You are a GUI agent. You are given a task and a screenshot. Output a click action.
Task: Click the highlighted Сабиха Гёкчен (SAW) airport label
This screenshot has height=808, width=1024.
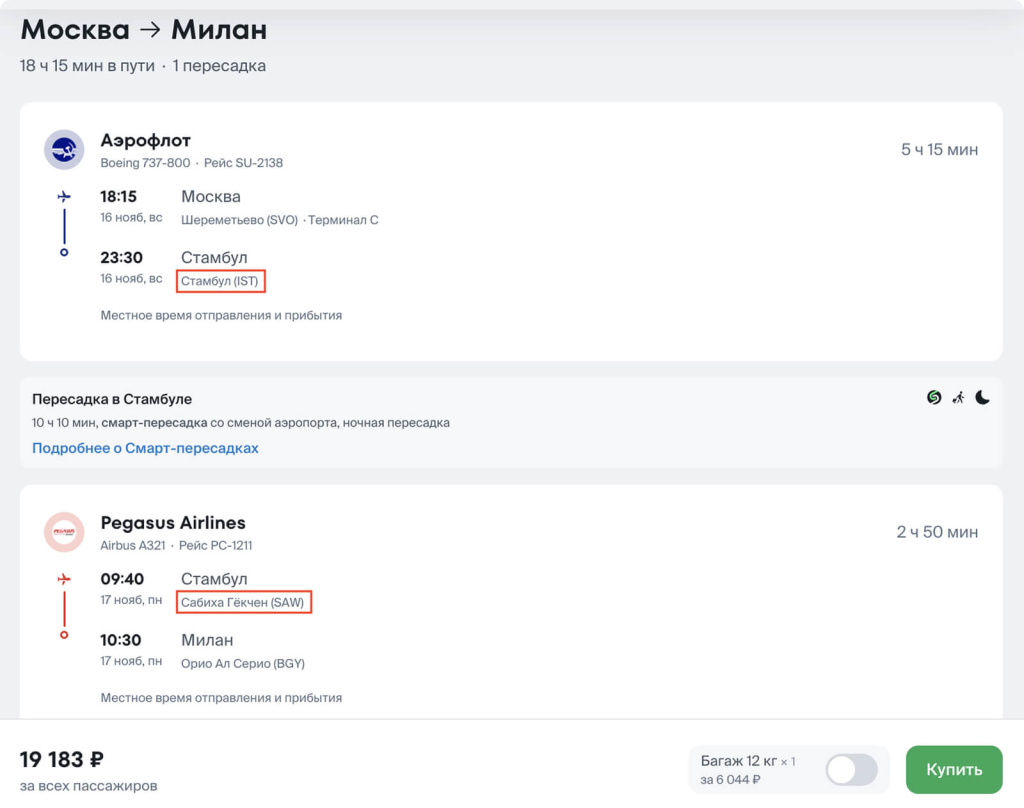[x=245, y=602]
